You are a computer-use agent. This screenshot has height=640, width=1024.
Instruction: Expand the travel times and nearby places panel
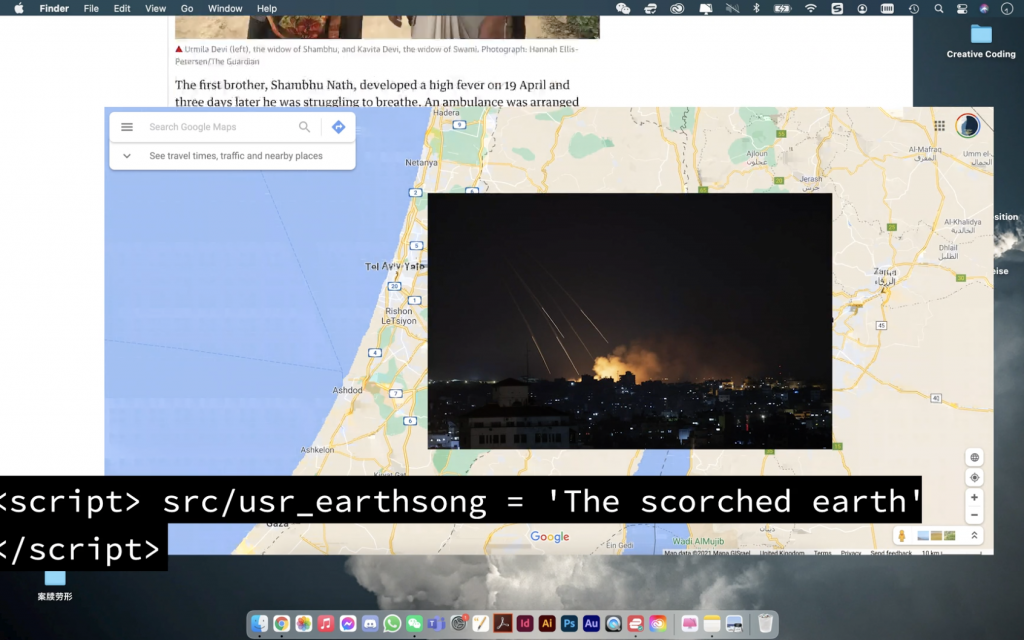click(232, 156)
